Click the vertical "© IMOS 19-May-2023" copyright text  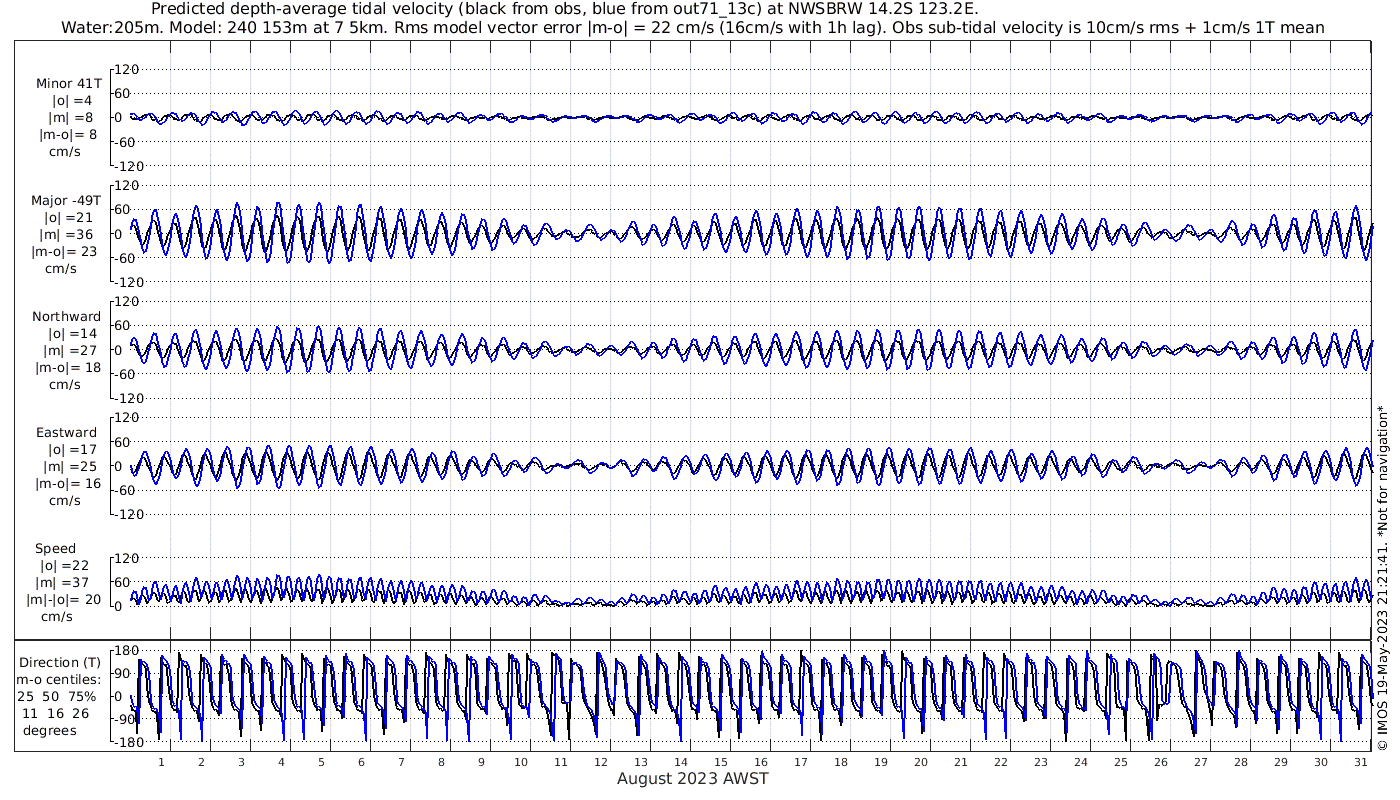point(1382,578)
